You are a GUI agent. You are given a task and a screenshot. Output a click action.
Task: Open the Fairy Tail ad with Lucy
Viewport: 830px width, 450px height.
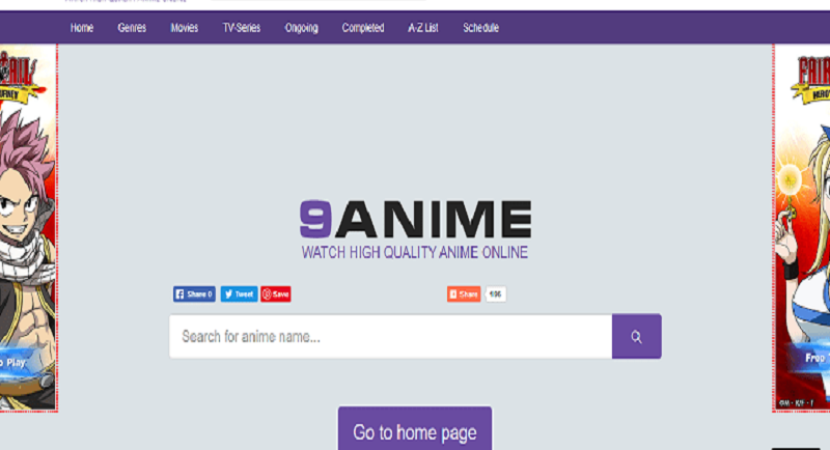[801, 228]
